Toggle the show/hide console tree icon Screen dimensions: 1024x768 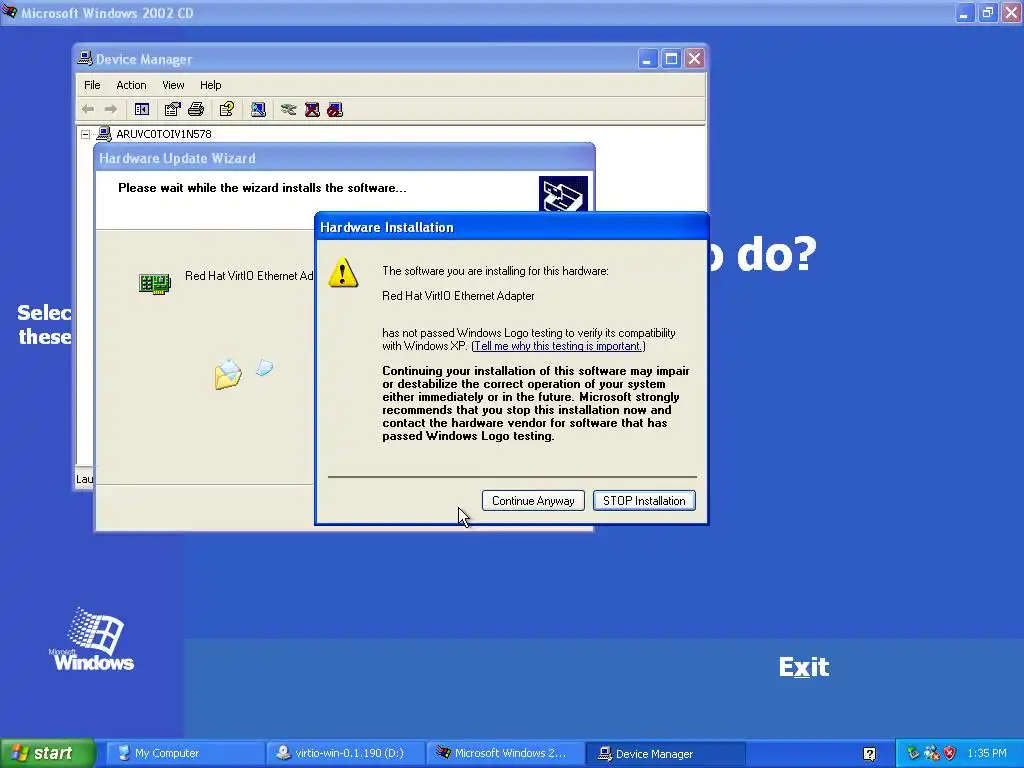point(142,109)
